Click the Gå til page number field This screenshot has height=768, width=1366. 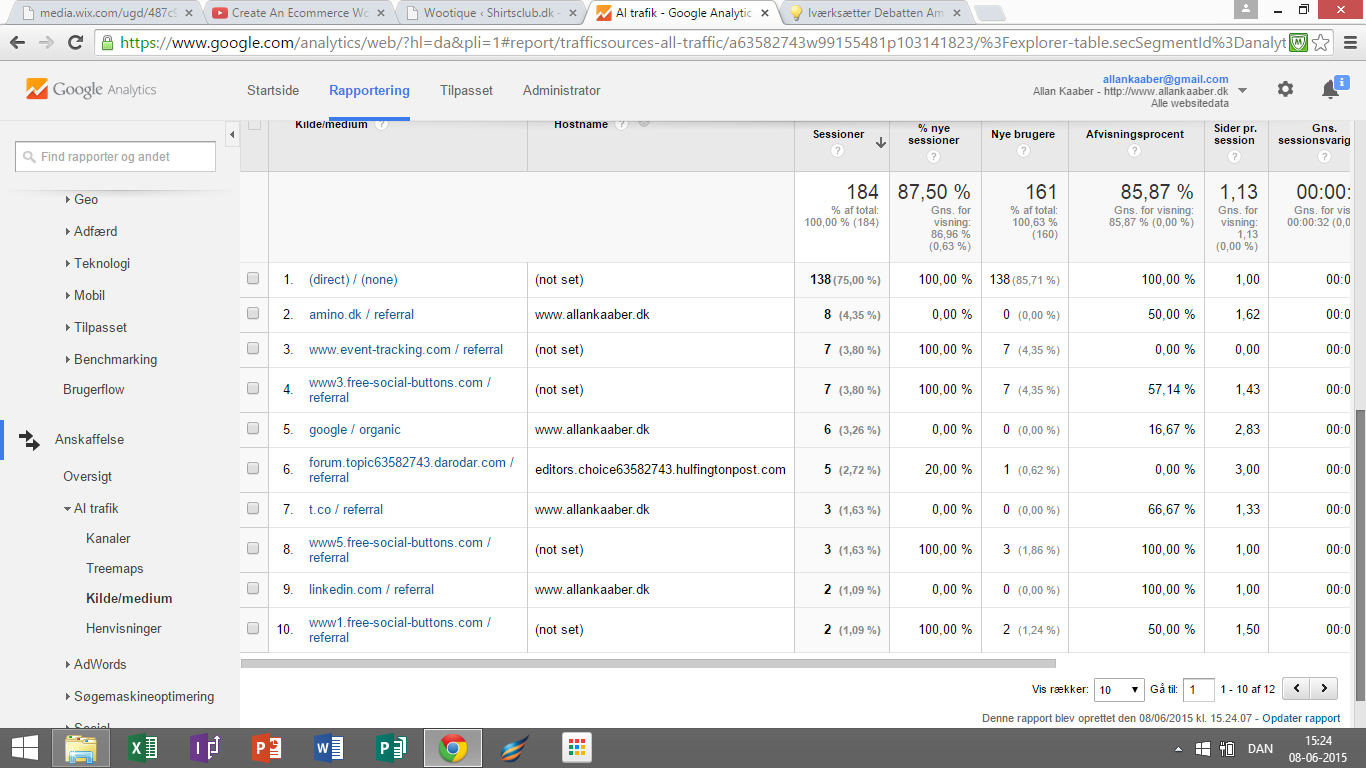click(x=1198, y=689)
